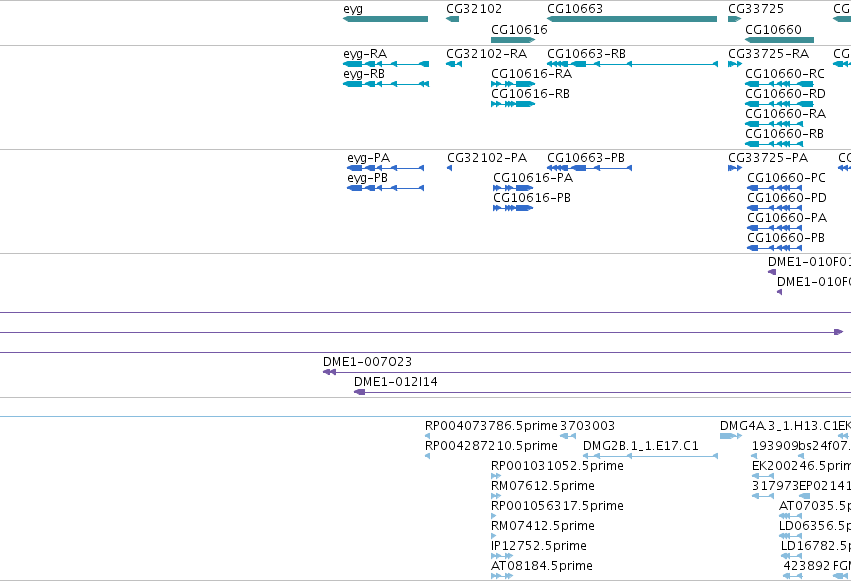Click the RM07412.5prime EST label
Screen dimensions: 851x581
point(543,526)
